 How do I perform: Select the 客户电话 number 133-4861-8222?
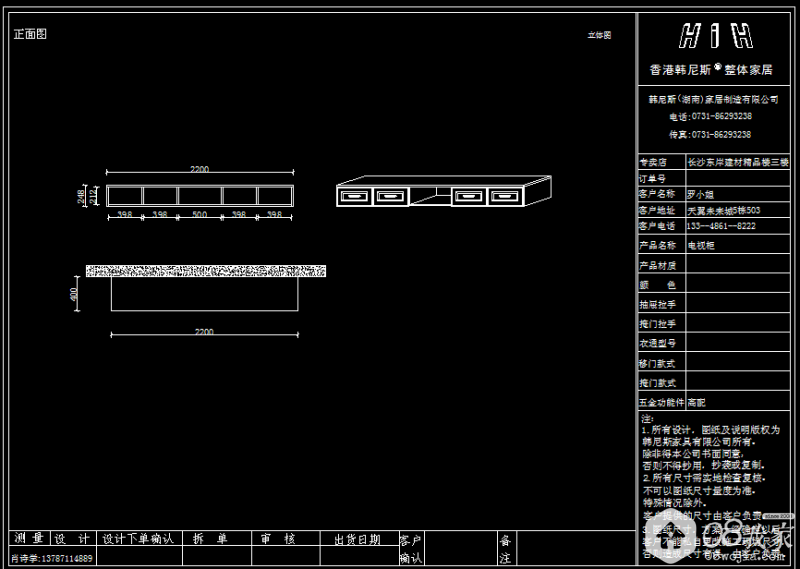[x=721, y=227]
